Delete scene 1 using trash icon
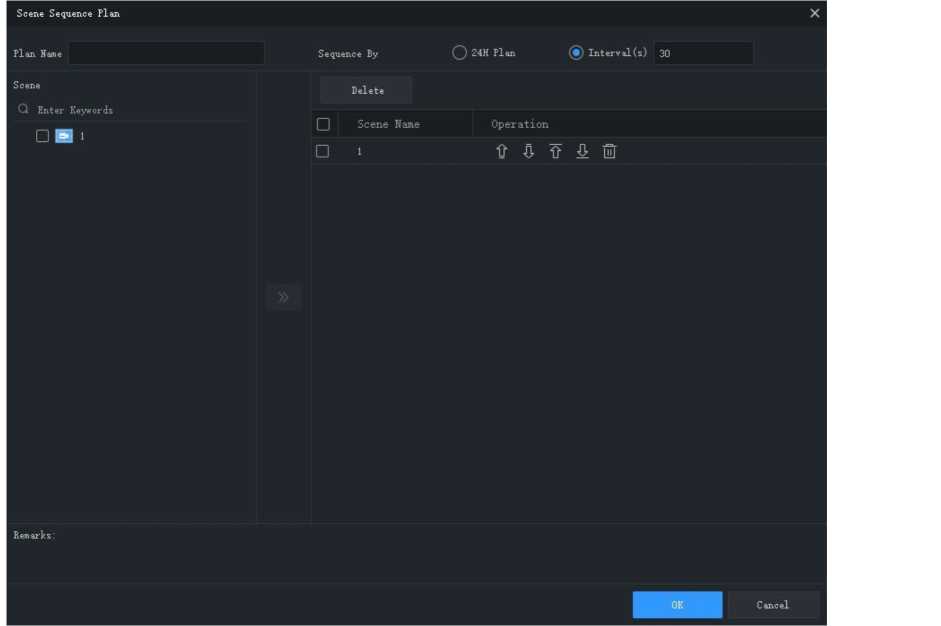Image resolution: width=941 pixels, height=626 pixels. tap(609, 152)
